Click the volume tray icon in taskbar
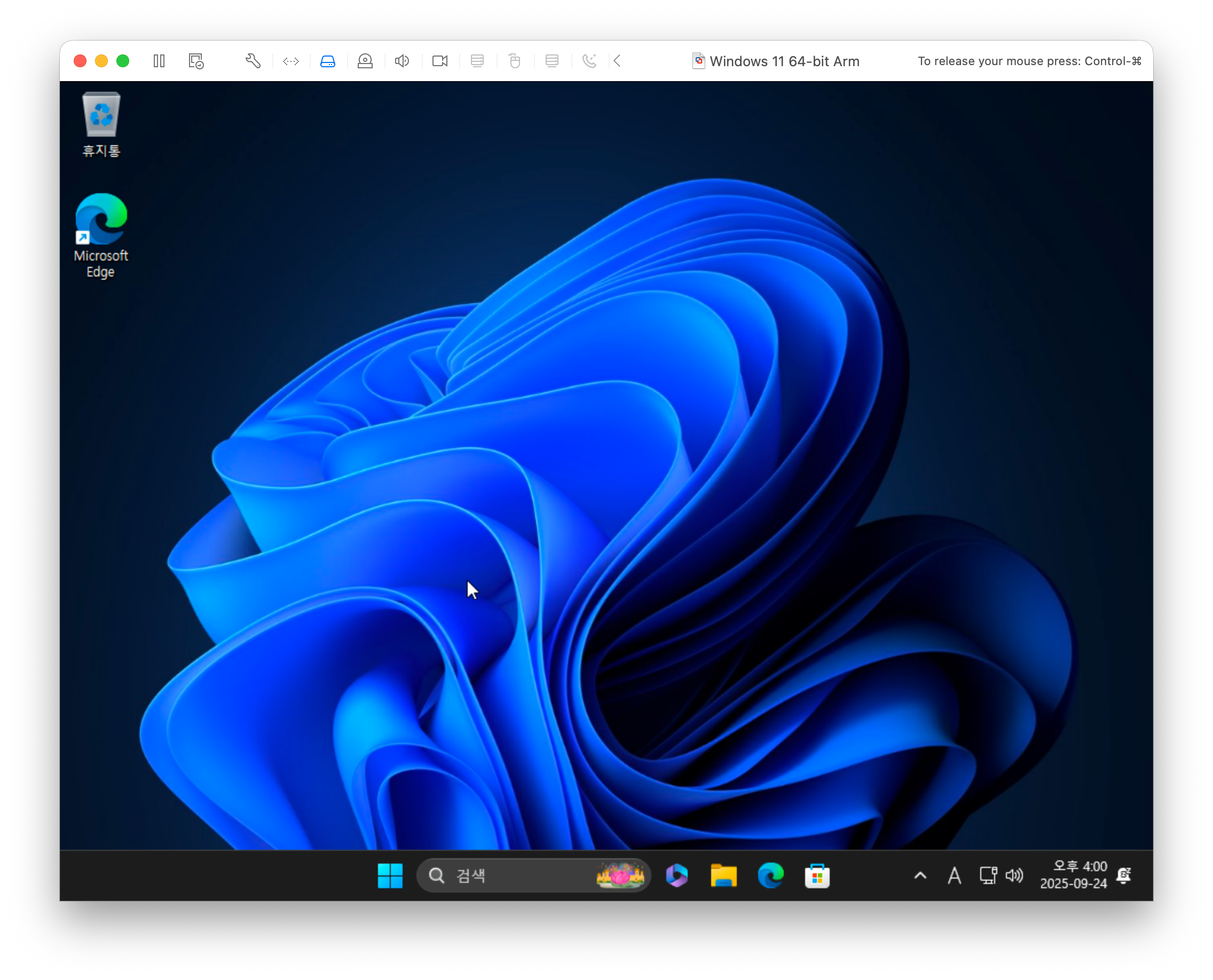 point(1014,875)
